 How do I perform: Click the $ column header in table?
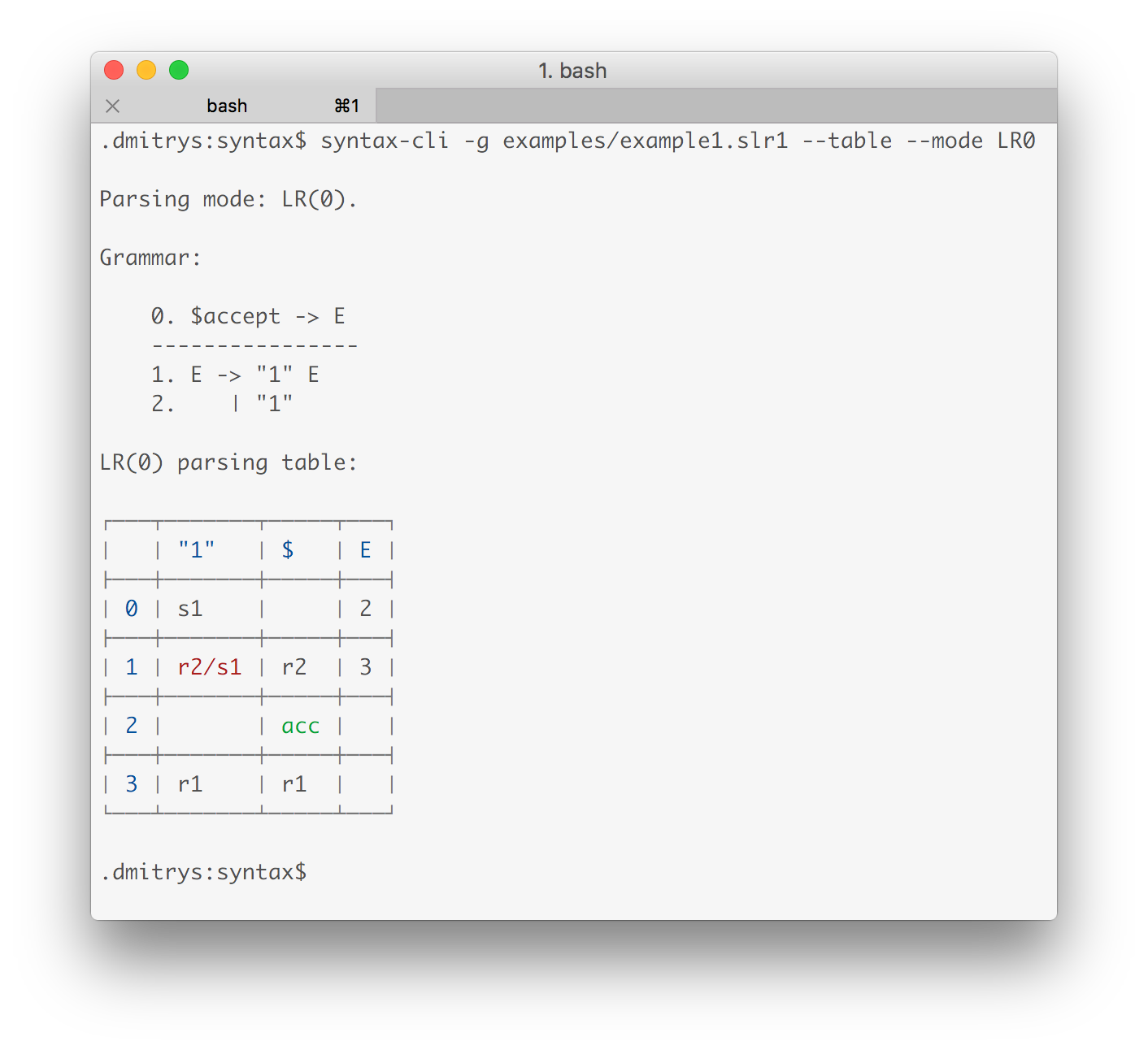(288, 550)
